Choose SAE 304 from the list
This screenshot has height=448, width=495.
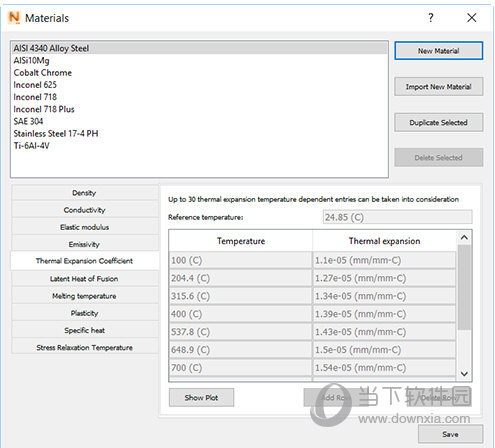(200, 121)
